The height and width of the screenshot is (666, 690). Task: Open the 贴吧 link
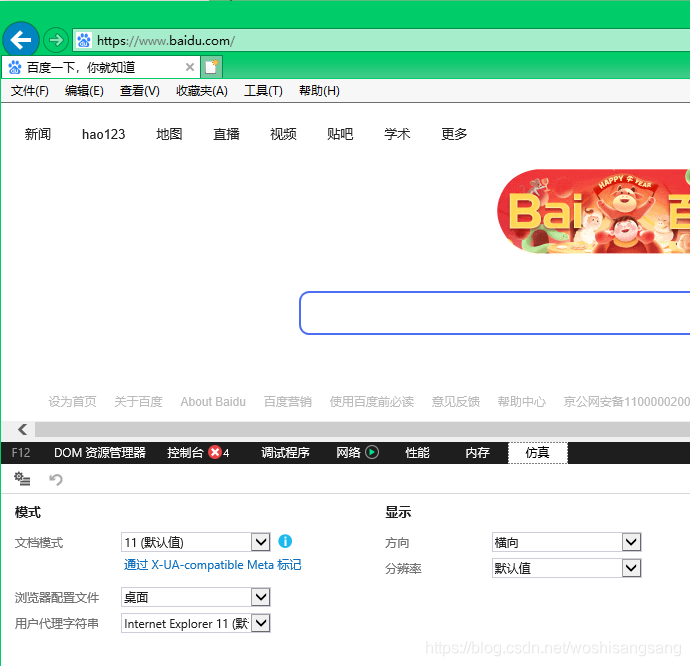[340, 134]
